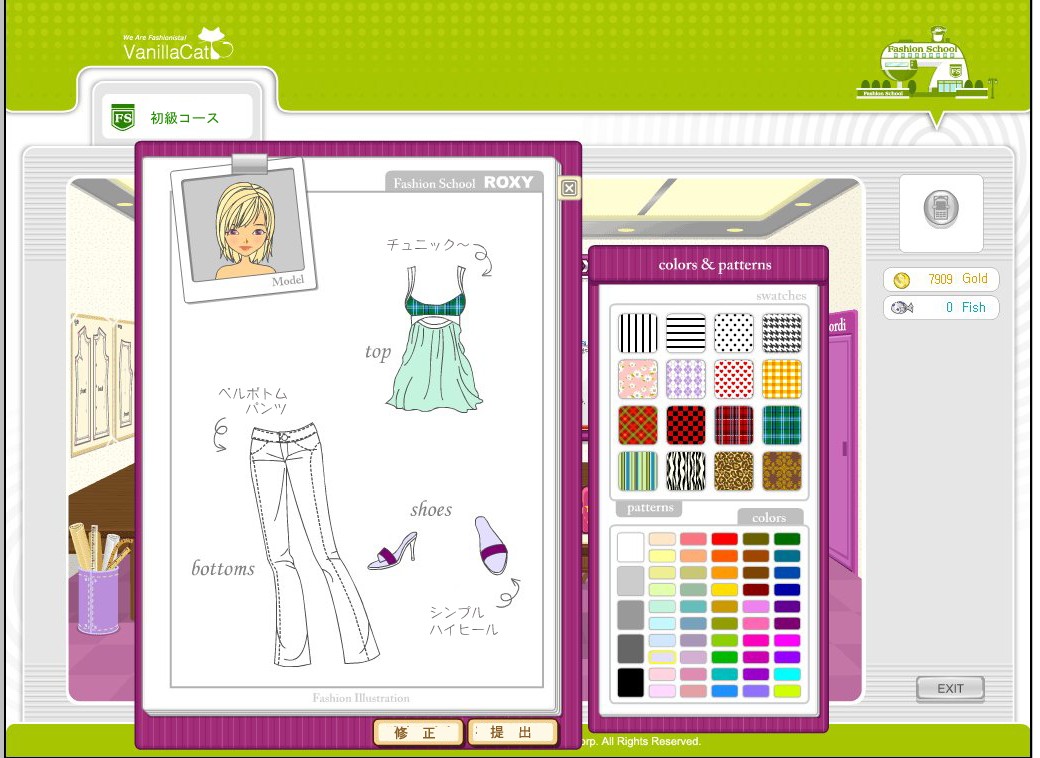This screenshot has height=758, width=1040.
Task: Choose the horizontal black stripes pattern
Action: click(x=686, y=333)
